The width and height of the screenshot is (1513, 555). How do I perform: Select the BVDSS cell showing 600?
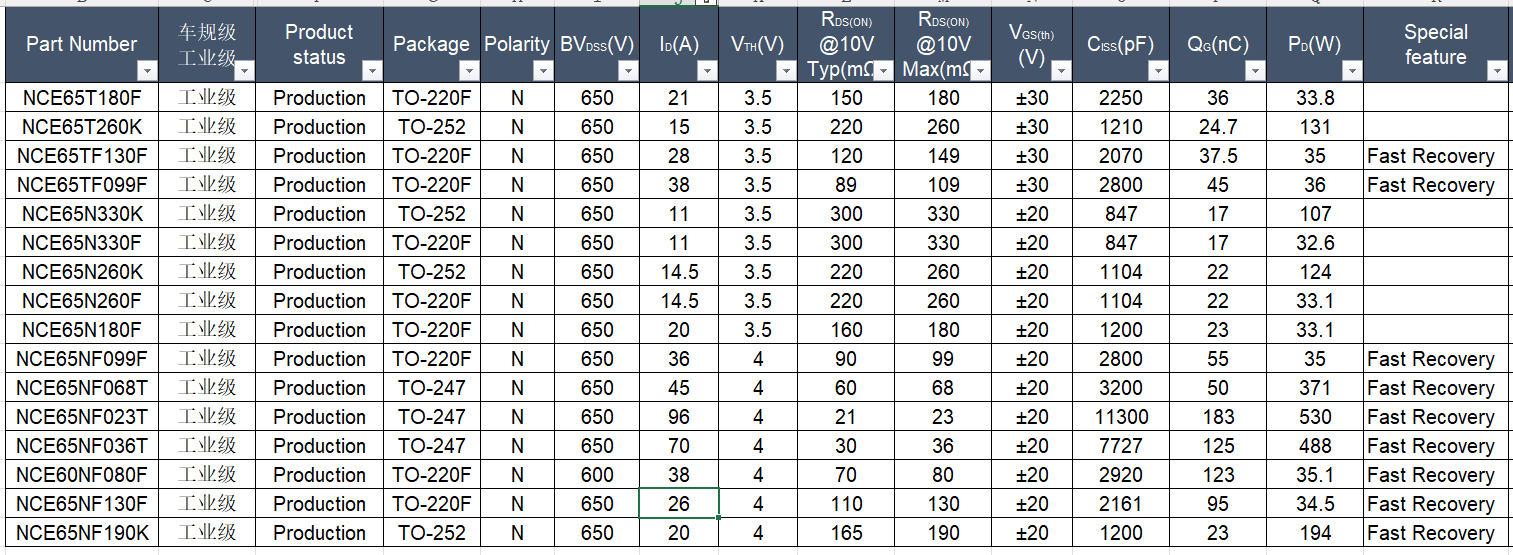597,475
